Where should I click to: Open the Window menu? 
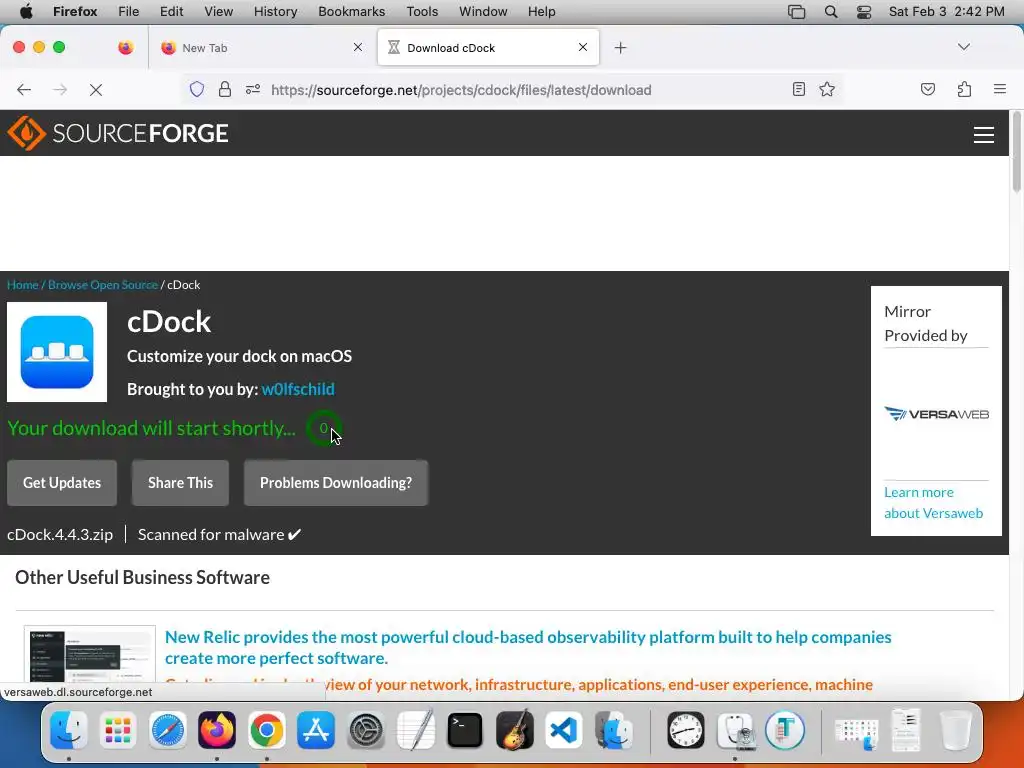[483, 12]
